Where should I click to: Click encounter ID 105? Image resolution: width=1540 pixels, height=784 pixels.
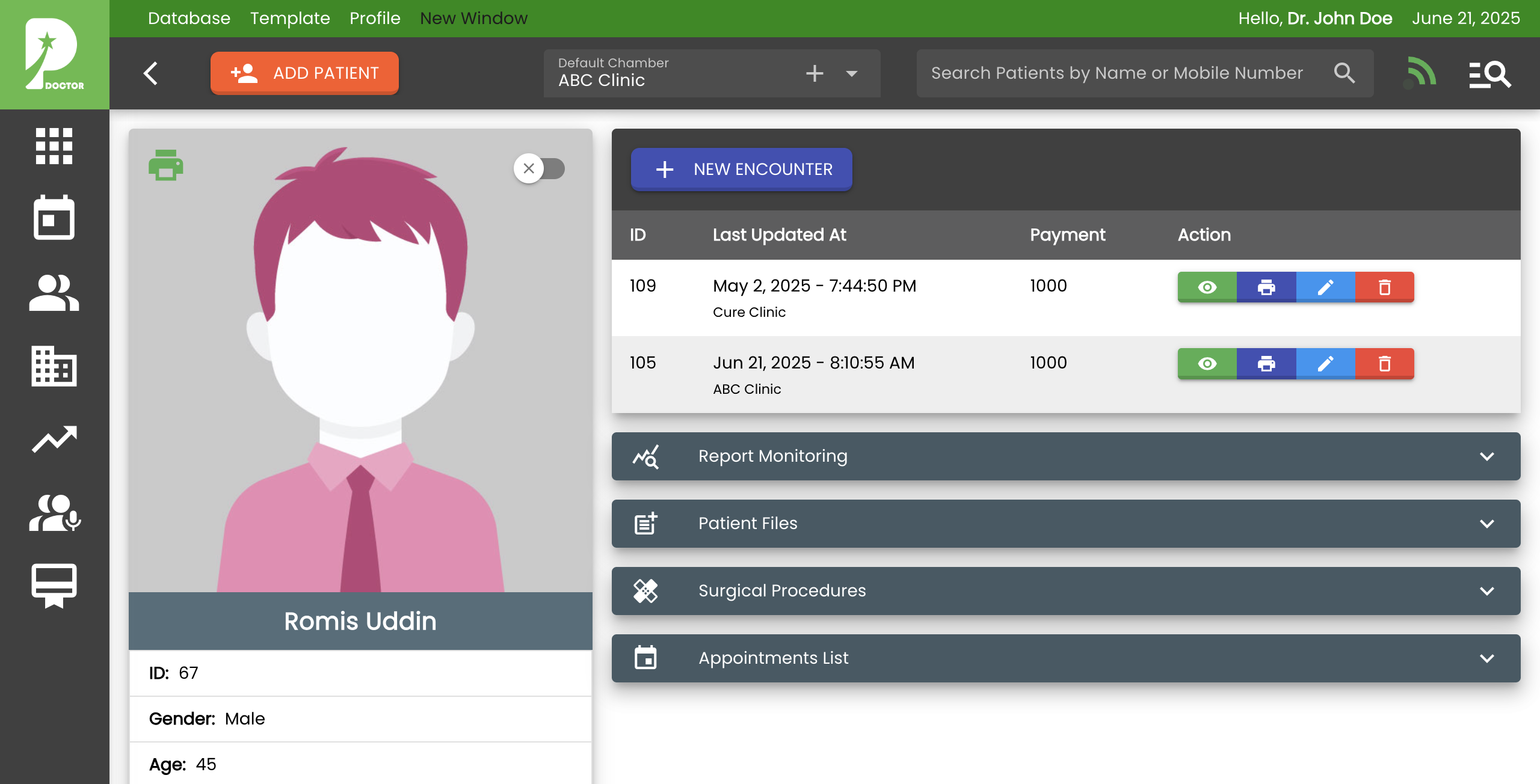642,363
